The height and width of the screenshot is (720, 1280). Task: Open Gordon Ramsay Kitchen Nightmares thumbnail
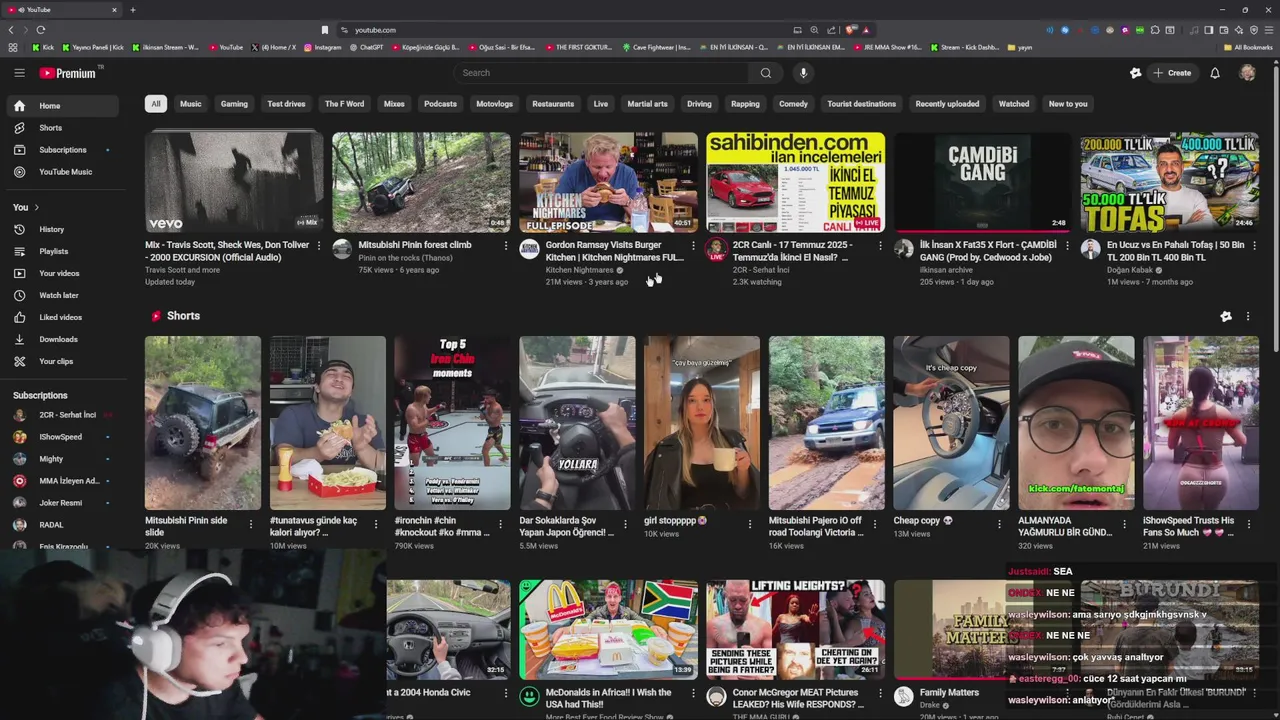click(x=608, y=182)
